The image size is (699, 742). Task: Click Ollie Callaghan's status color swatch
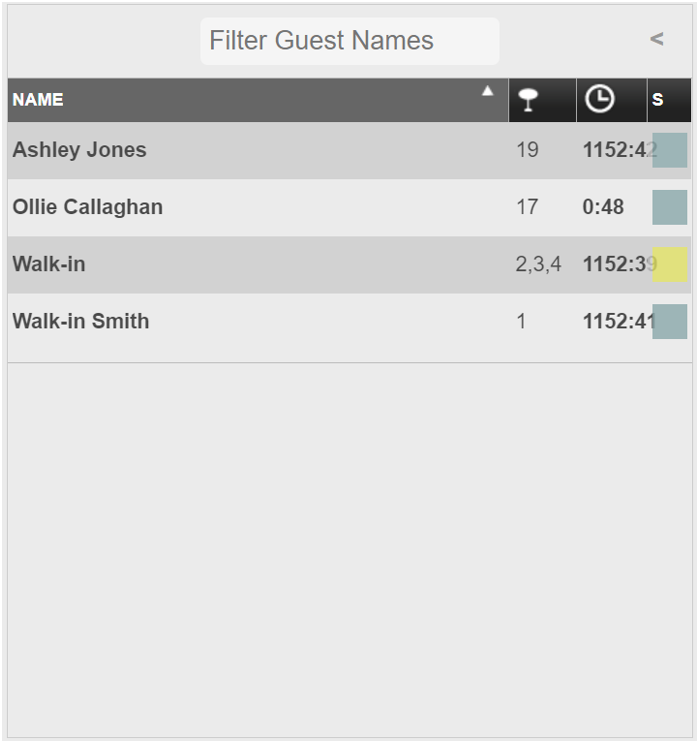pos(670,207)
